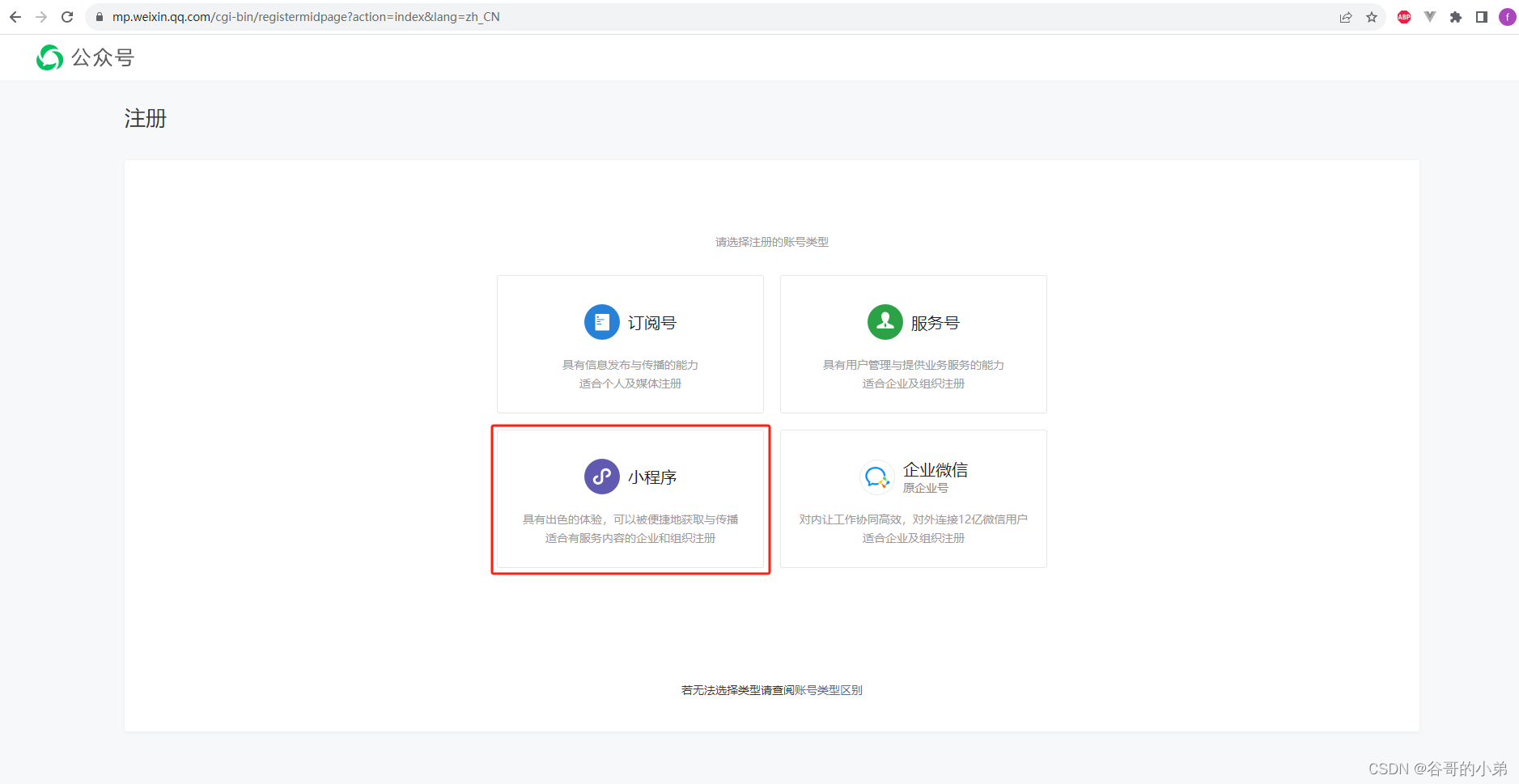
Task: Click the padlock site info icon
Action: coord(100,17)
